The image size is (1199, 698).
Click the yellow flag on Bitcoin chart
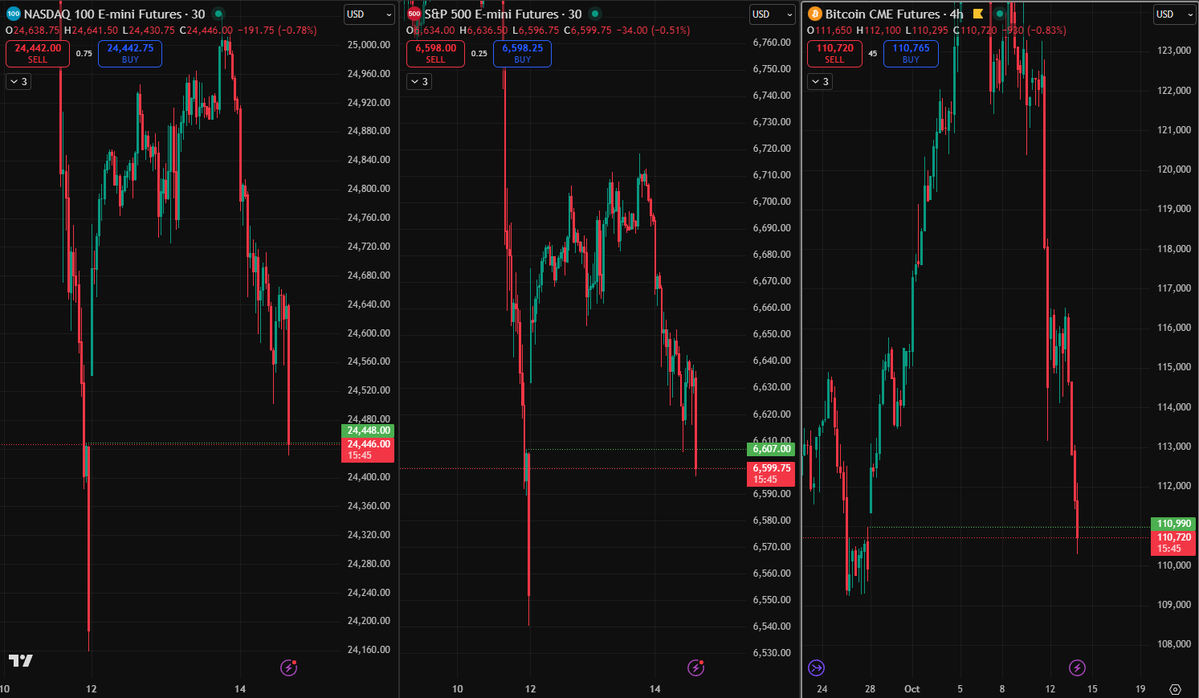click(978, 14)
